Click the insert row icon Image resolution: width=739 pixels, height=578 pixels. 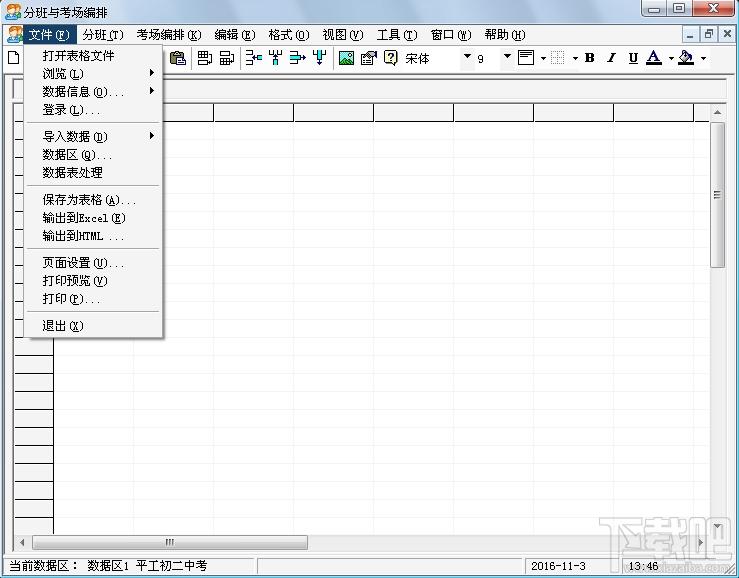(x=205, y=58)
